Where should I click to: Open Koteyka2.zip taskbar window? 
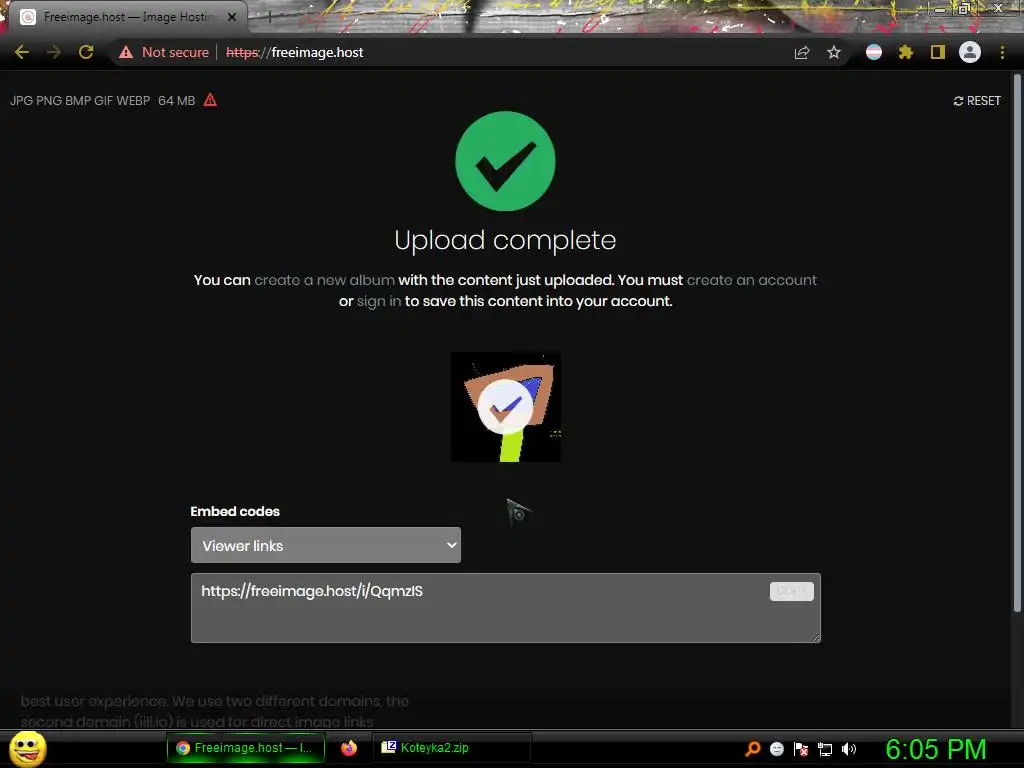[452, 748]
